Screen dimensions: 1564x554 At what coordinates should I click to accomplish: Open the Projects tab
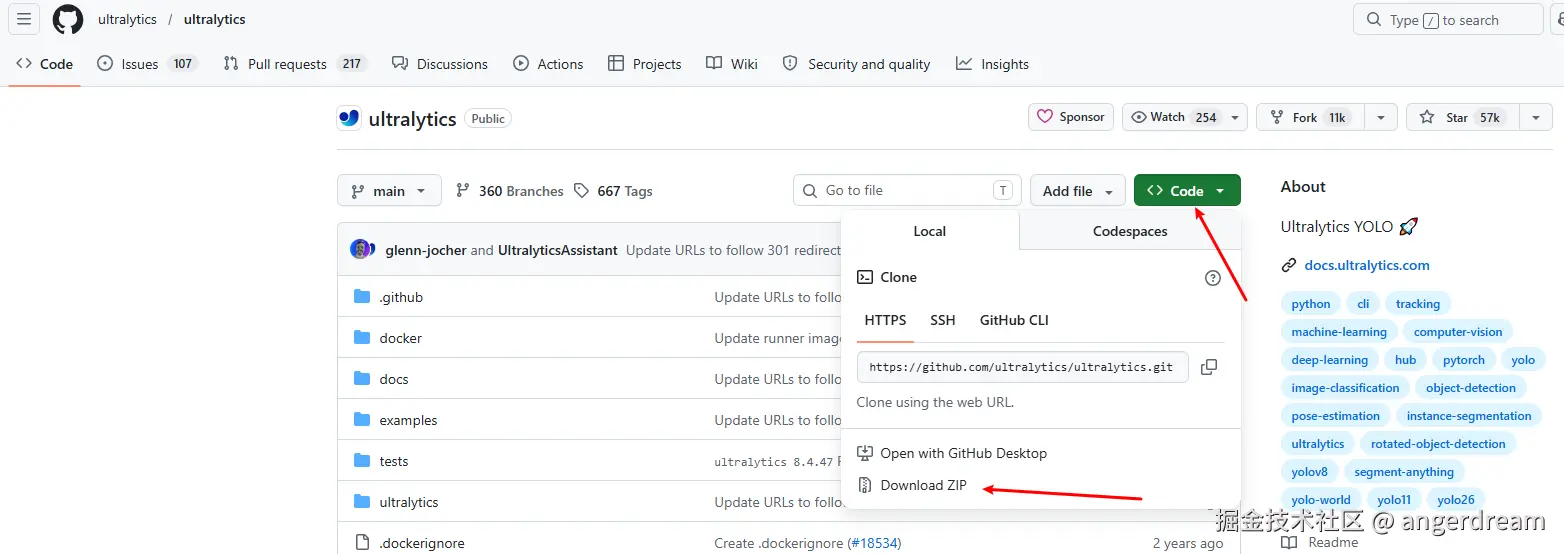(x=645, y=64)
